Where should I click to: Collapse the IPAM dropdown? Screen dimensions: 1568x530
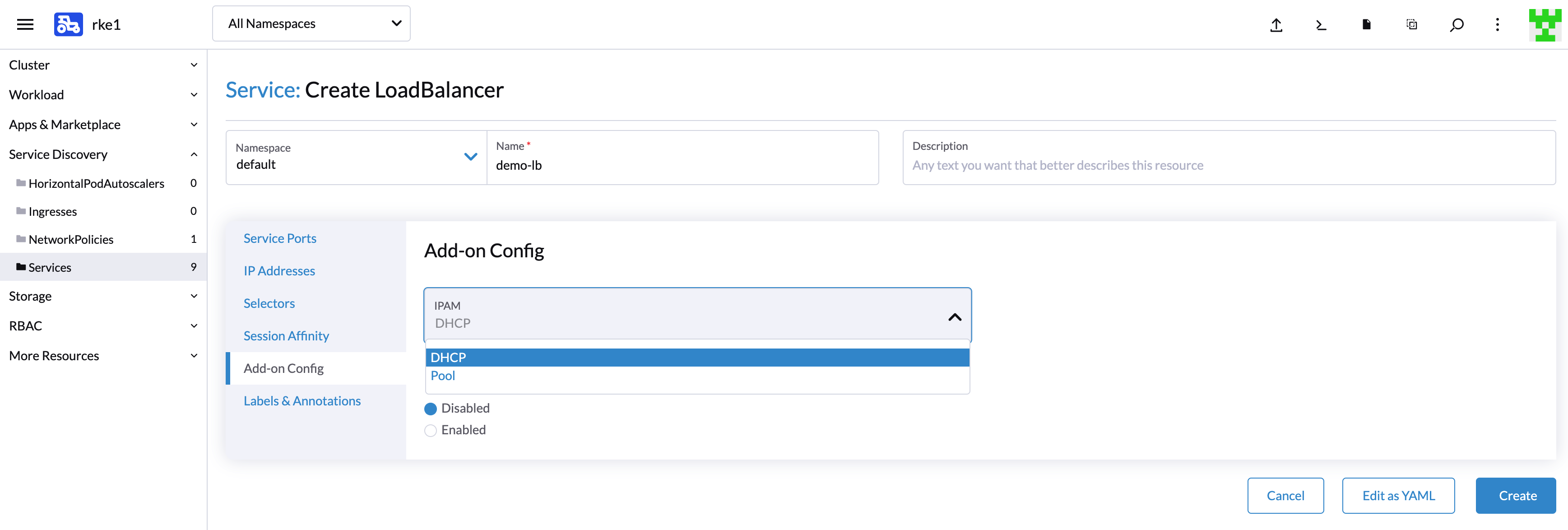click(954, 317)
